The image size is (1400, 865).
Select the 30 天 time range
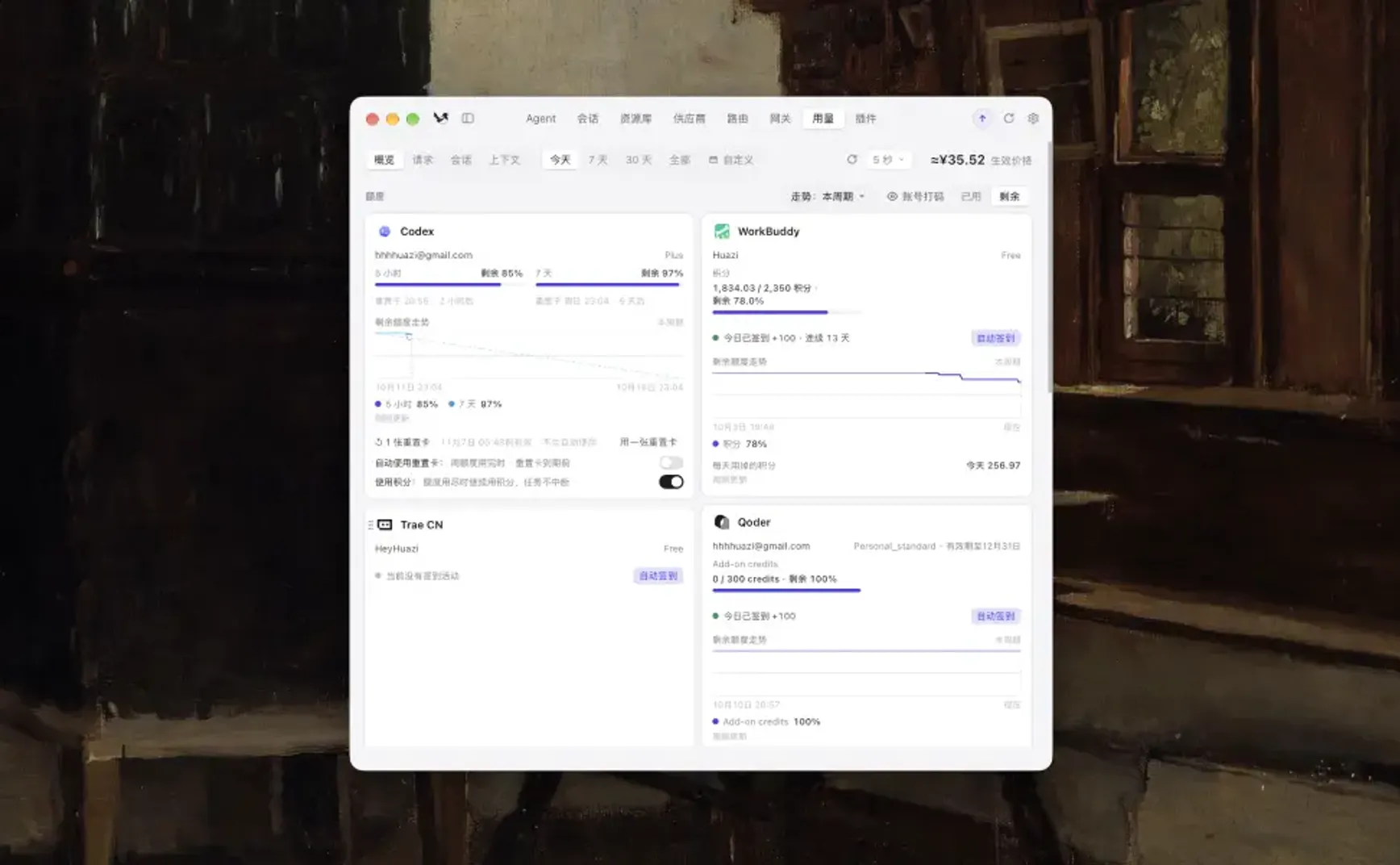pos(639,160)
